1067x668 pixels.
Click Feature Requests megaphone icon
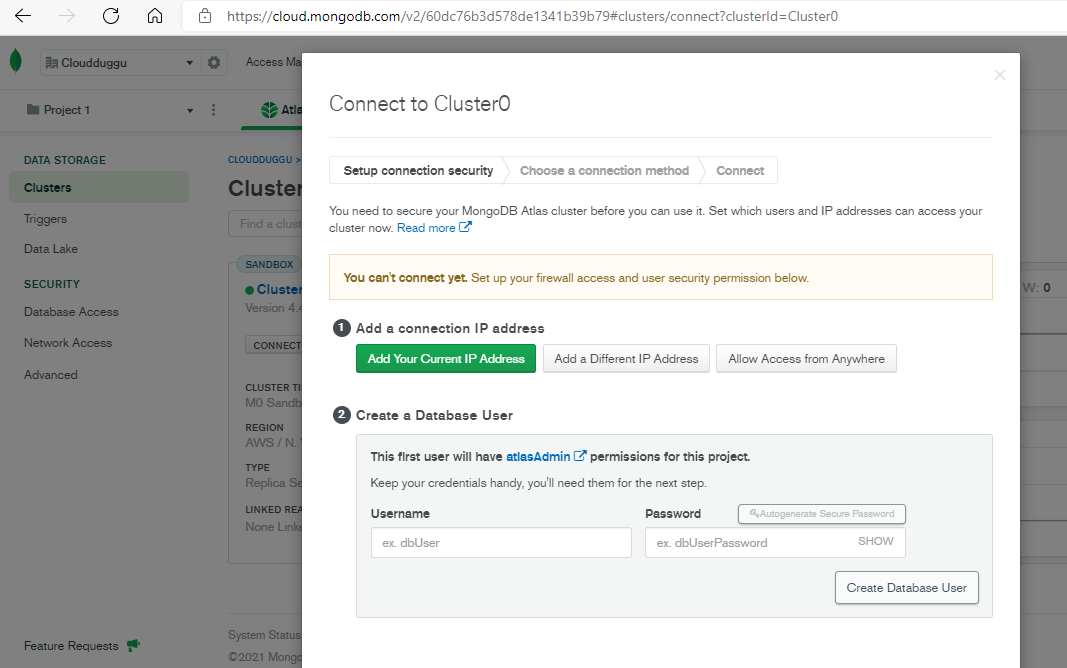[x=133, y=645]
